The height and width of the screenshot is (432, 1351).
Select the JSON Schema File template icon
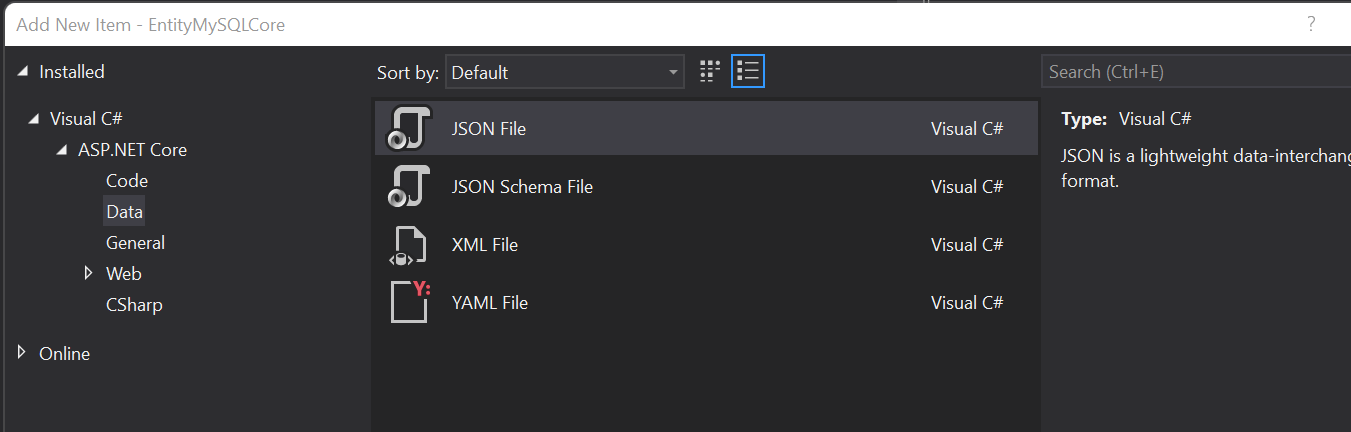[409, 186]
